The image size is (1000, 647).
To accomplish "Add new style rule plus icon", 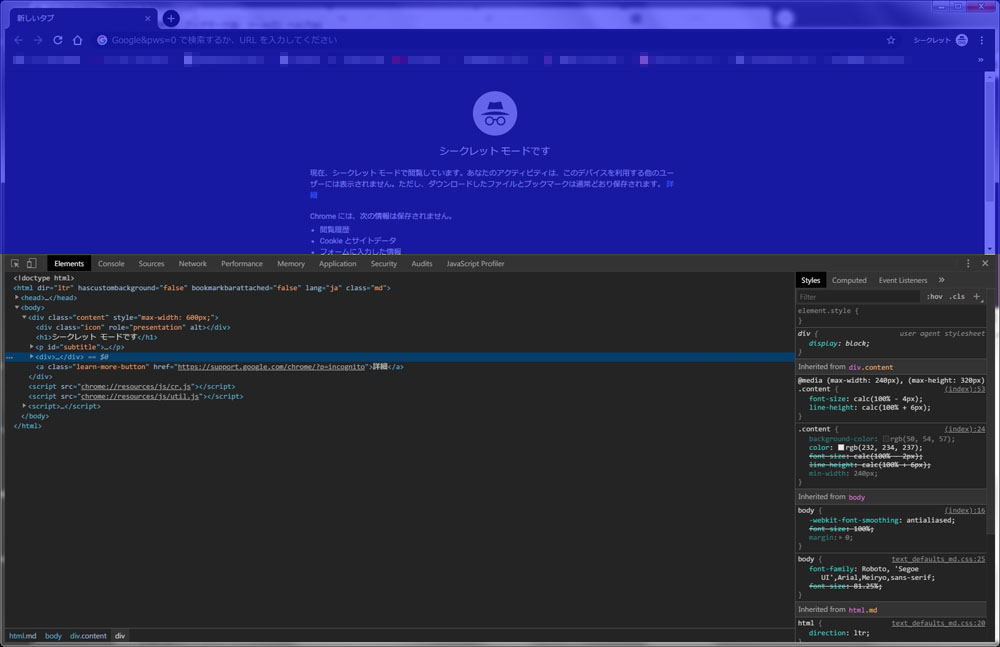I will 976,296.
